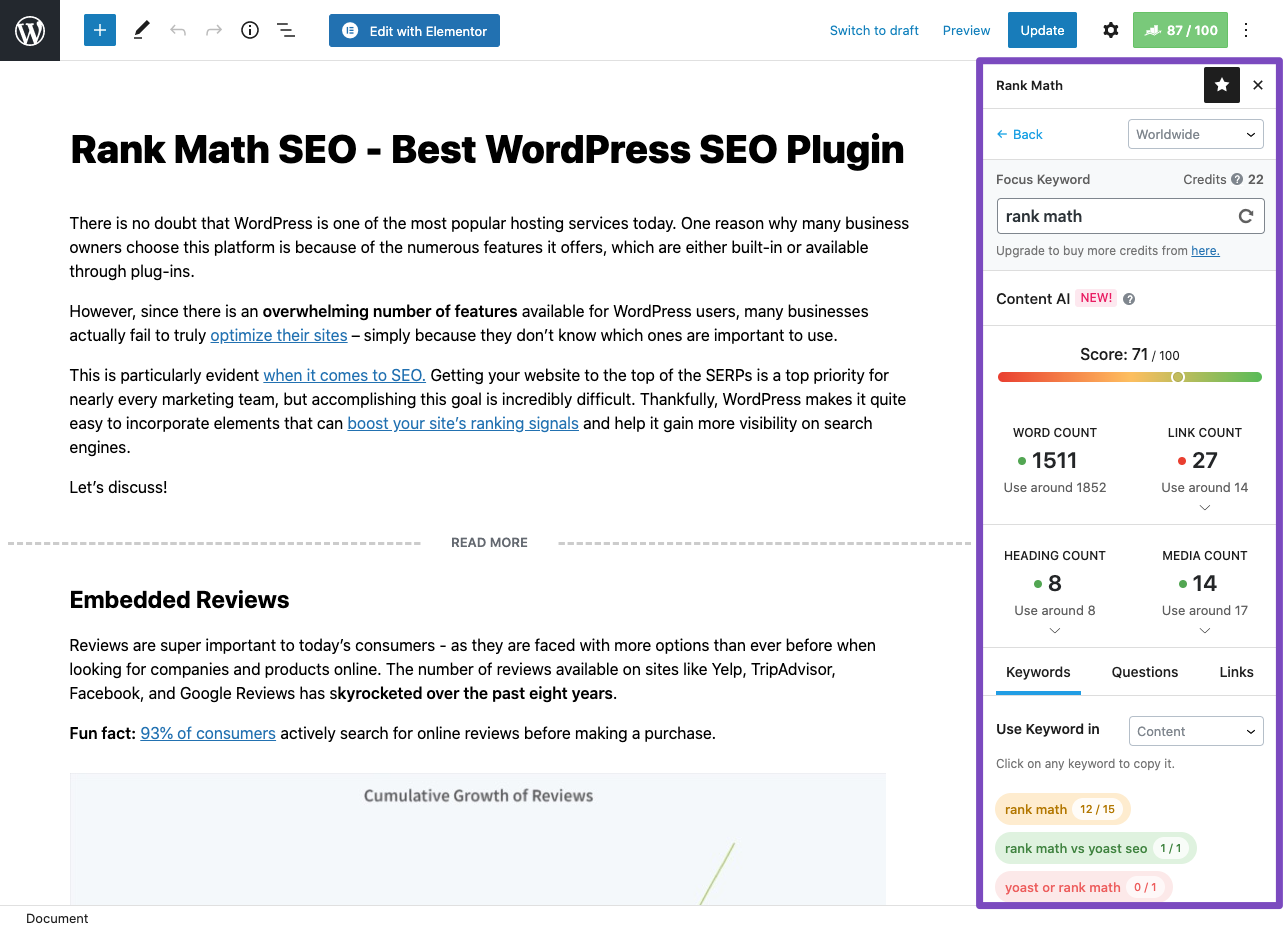Screen dimensions: 1283x930
Task: Open the Use Keyword in Content dropdown
Action: coord(1196,731)
